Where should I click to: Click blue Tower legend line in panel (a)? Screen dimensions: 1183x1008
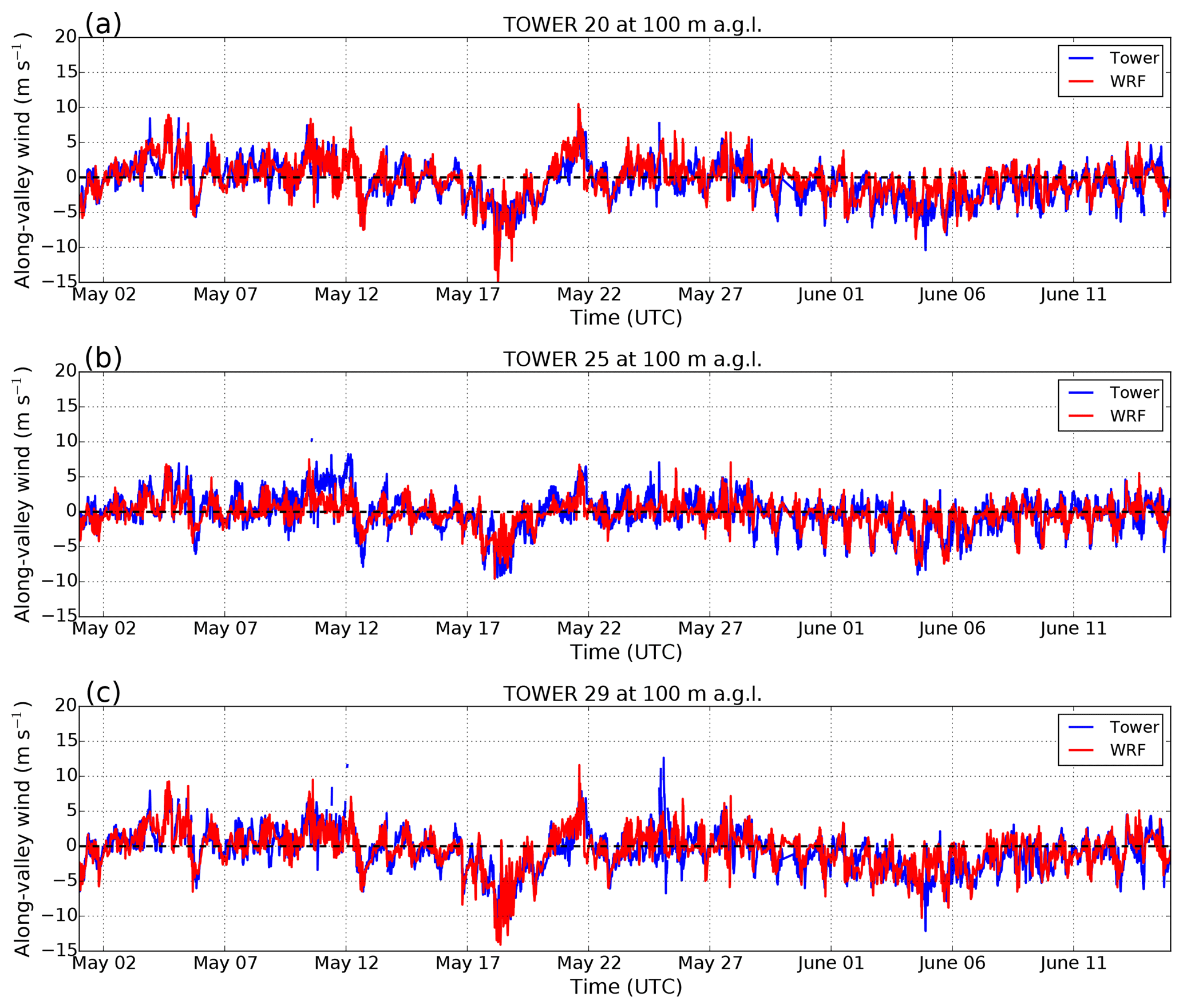coord(1081,58)
